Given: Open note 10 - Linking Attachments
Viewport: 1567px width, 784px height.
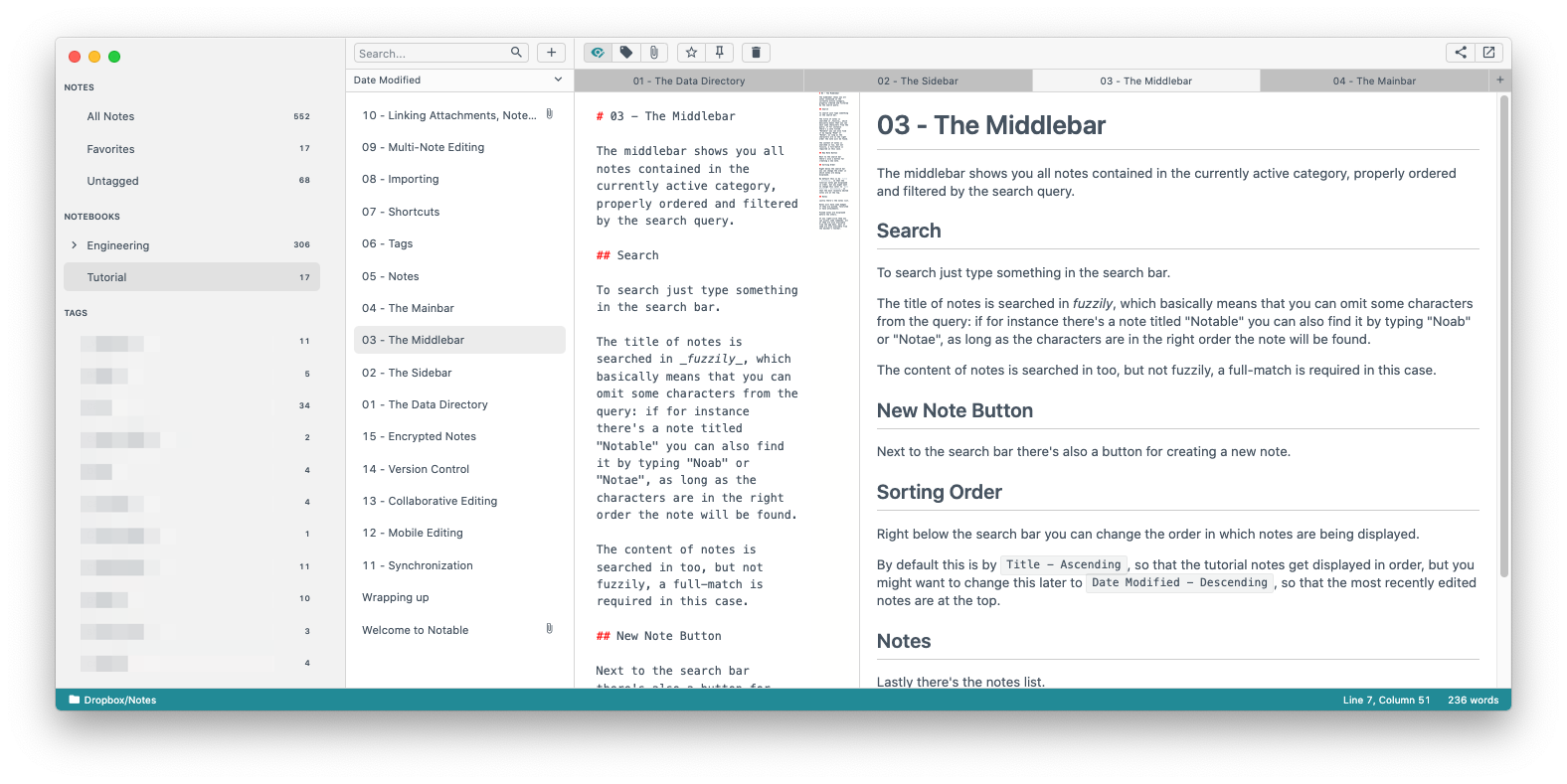Looking at the screenshot, I should [x=459, y=115].
